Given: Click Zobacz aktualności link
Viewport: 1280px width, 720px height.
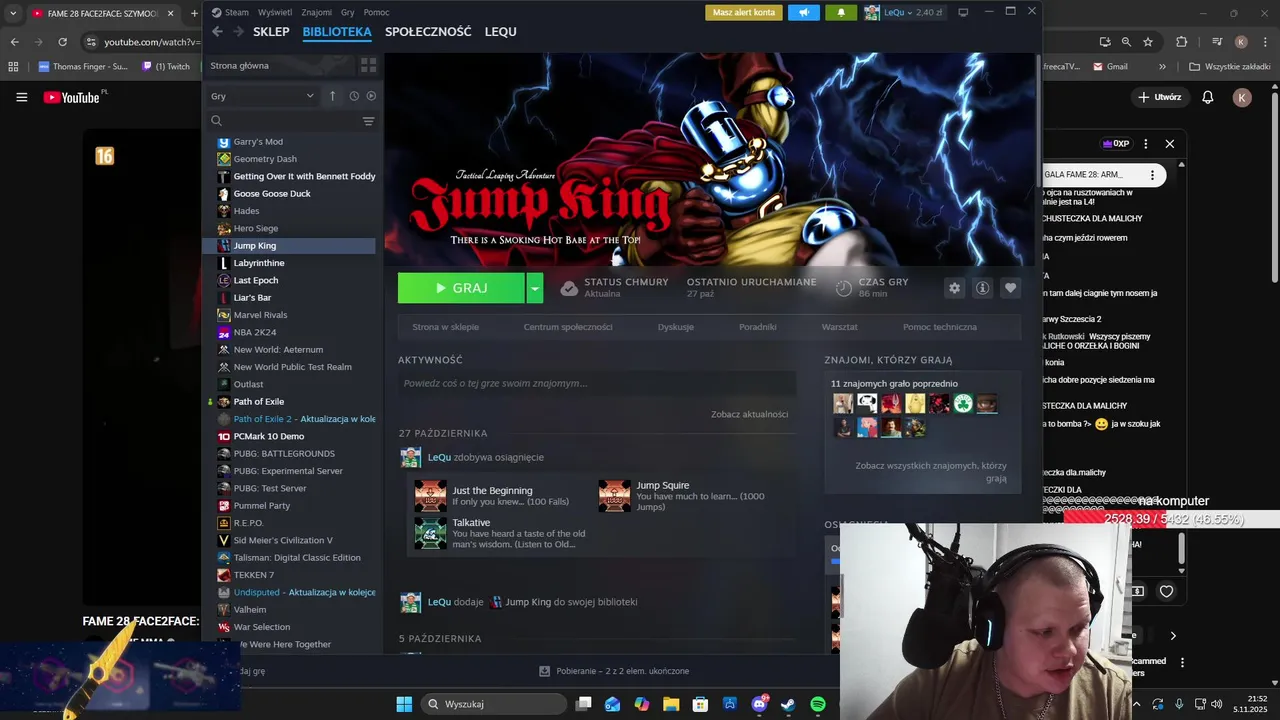Looking at the screenshot, I should (x=750, y=414).
